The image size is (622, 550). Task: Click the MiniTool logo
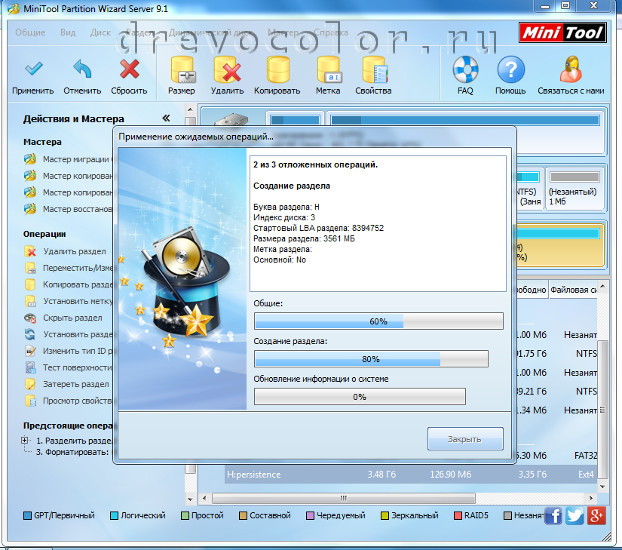click(x=562, y=32)
